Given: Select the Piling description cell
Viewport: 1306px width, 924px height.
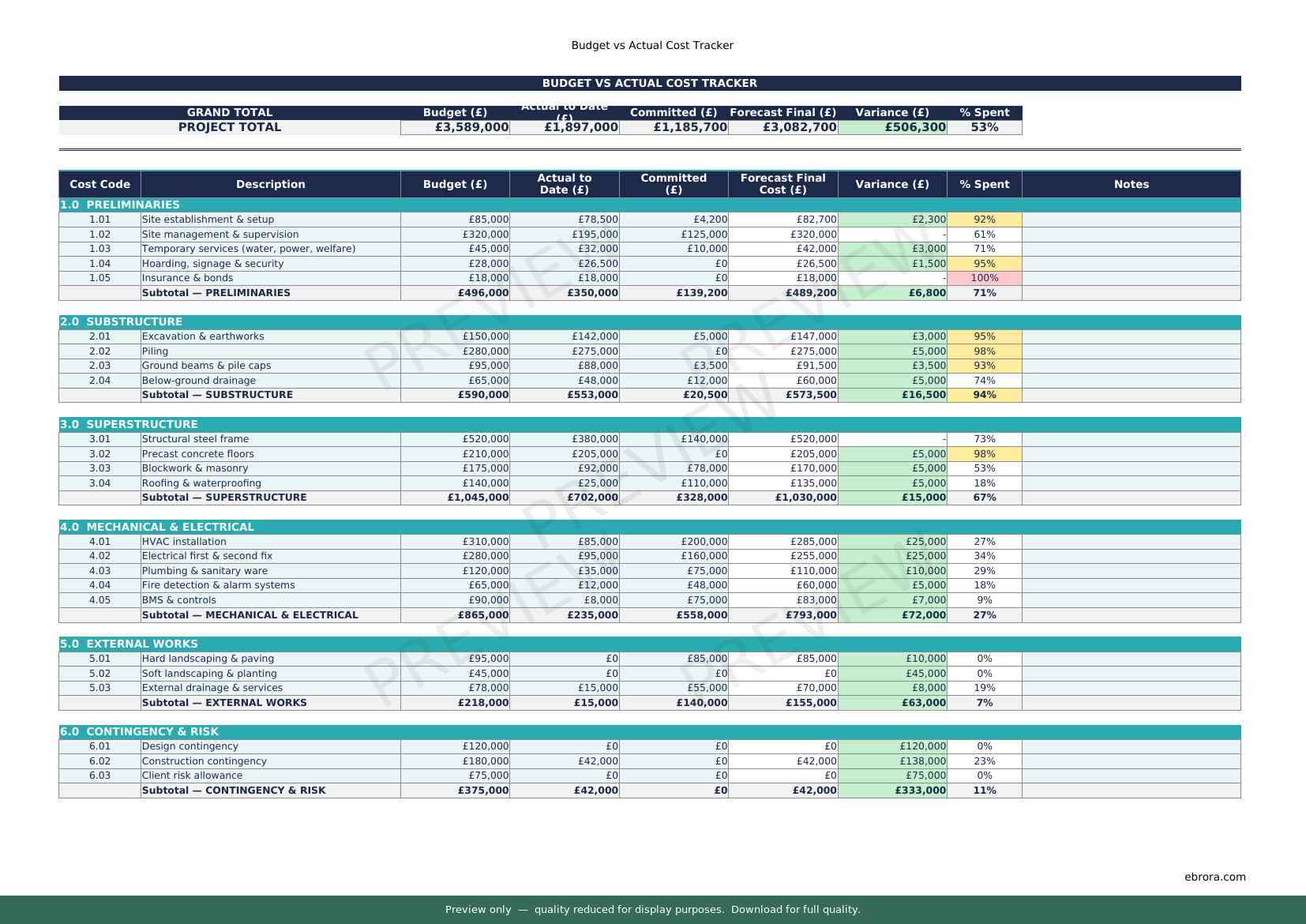Looking at the screenshot, I should click(270, 351).
